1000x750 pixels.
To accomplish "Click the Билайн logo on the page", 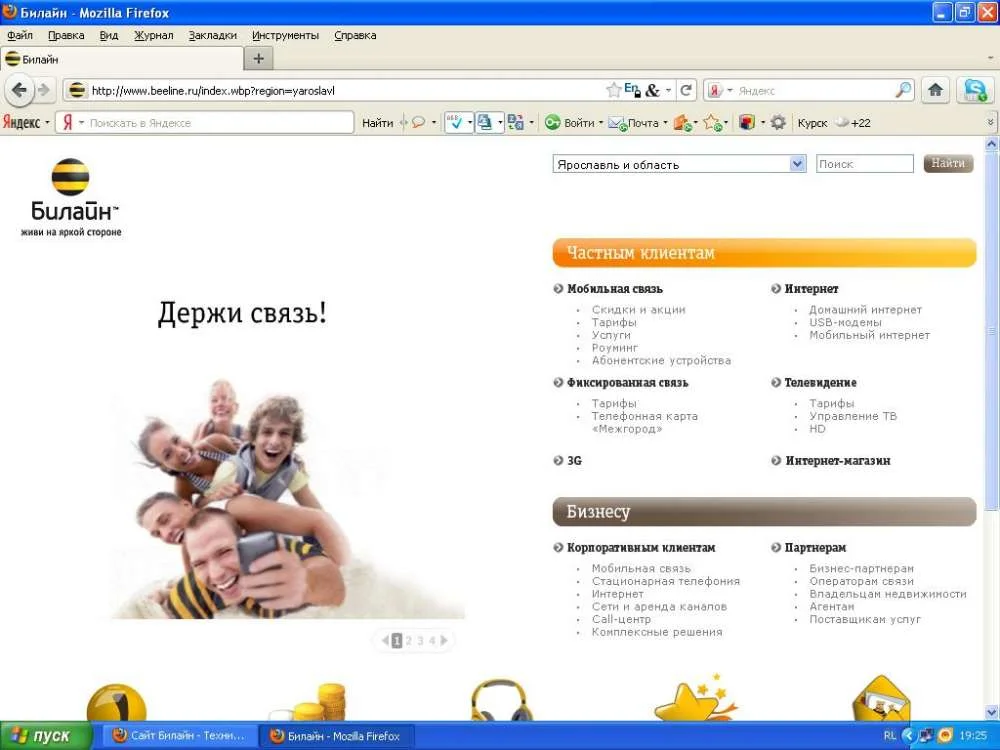I will [x=71, y=198].
